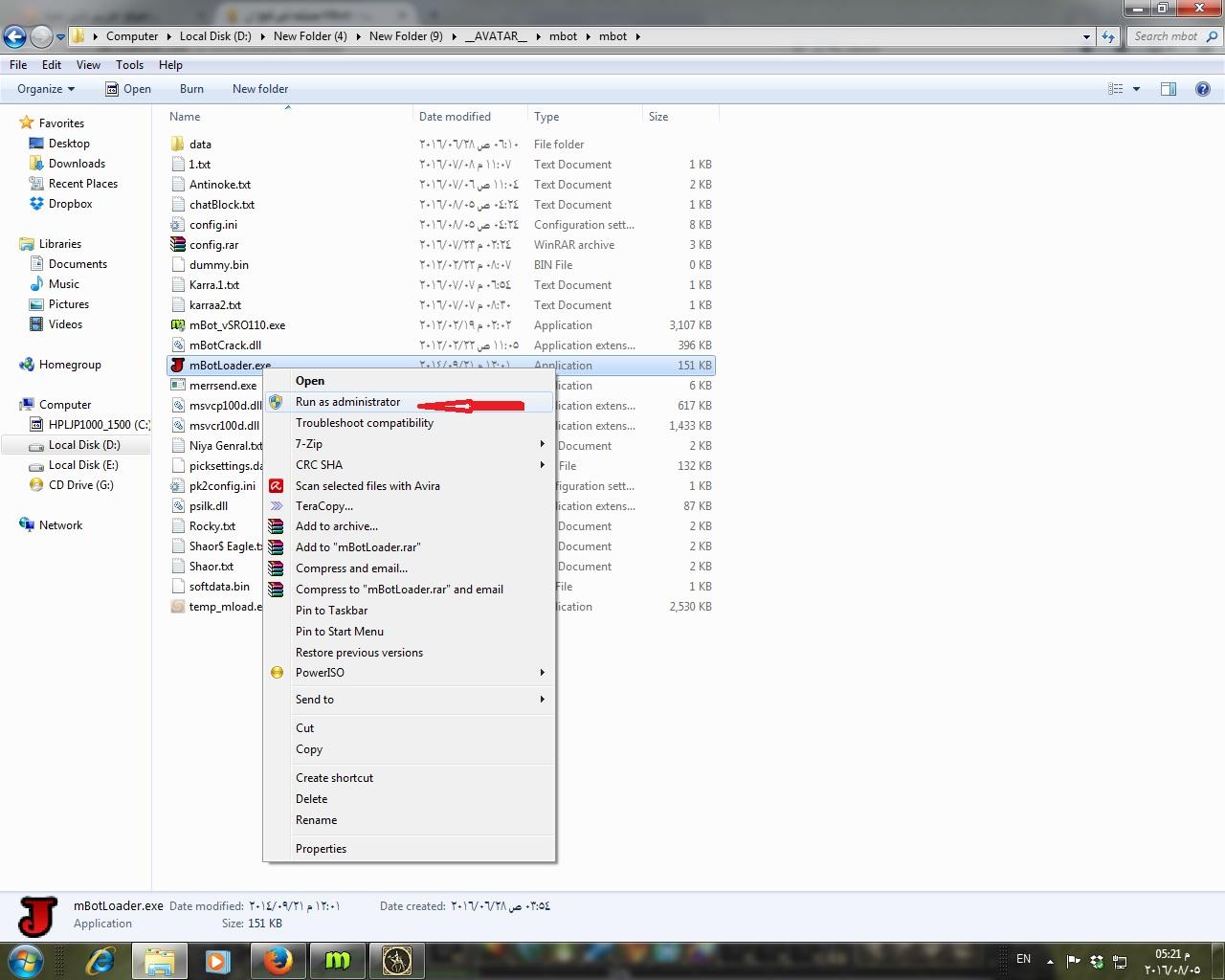Click the New folder button
The height and width of the screenshot is (980, 1225).
[260, 89]
